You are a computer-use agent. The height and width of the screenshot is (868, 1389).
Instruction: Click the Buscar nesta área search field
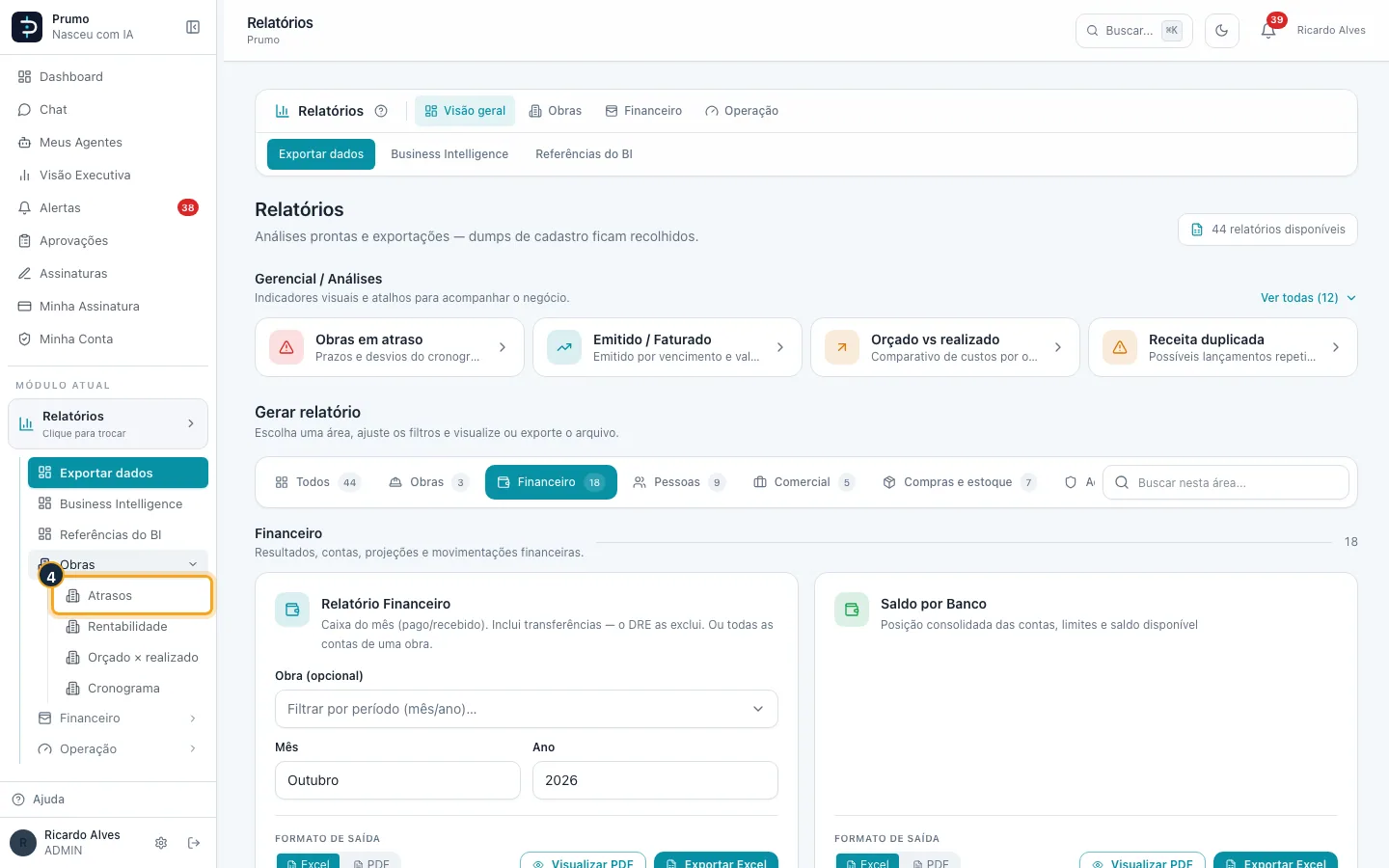[1226, 482]
